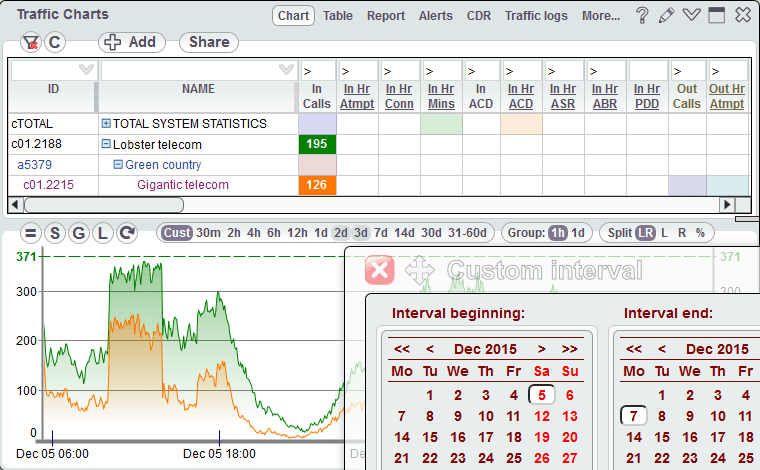Close the Custom interval dialog with red X
This screenshot has width=760, height=470.
pyautogui.click(x=379, y=270)
